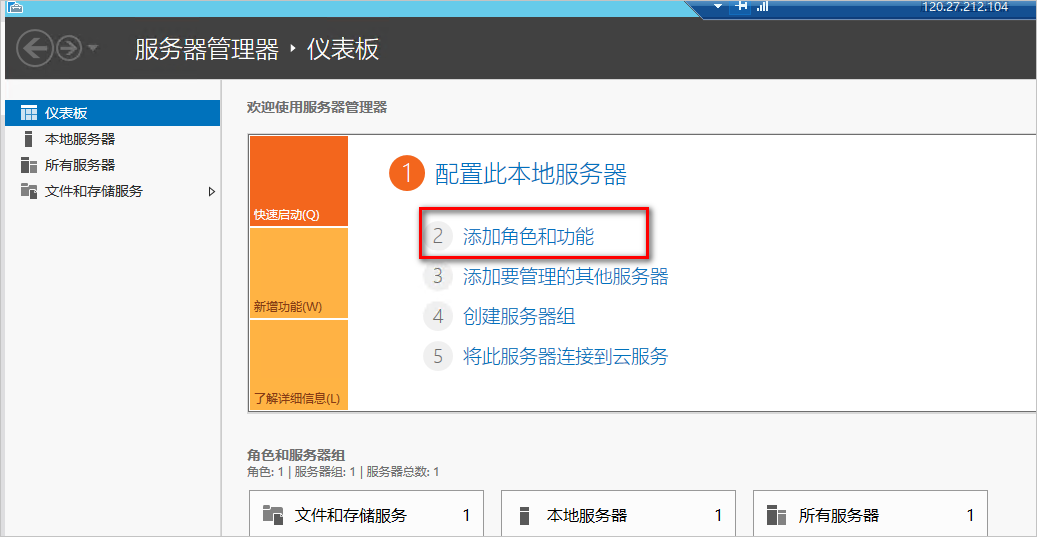This screenshot has height=537, width=1037.
Task: Click the 添加角色和功能 link
Action: click(528, 237)
